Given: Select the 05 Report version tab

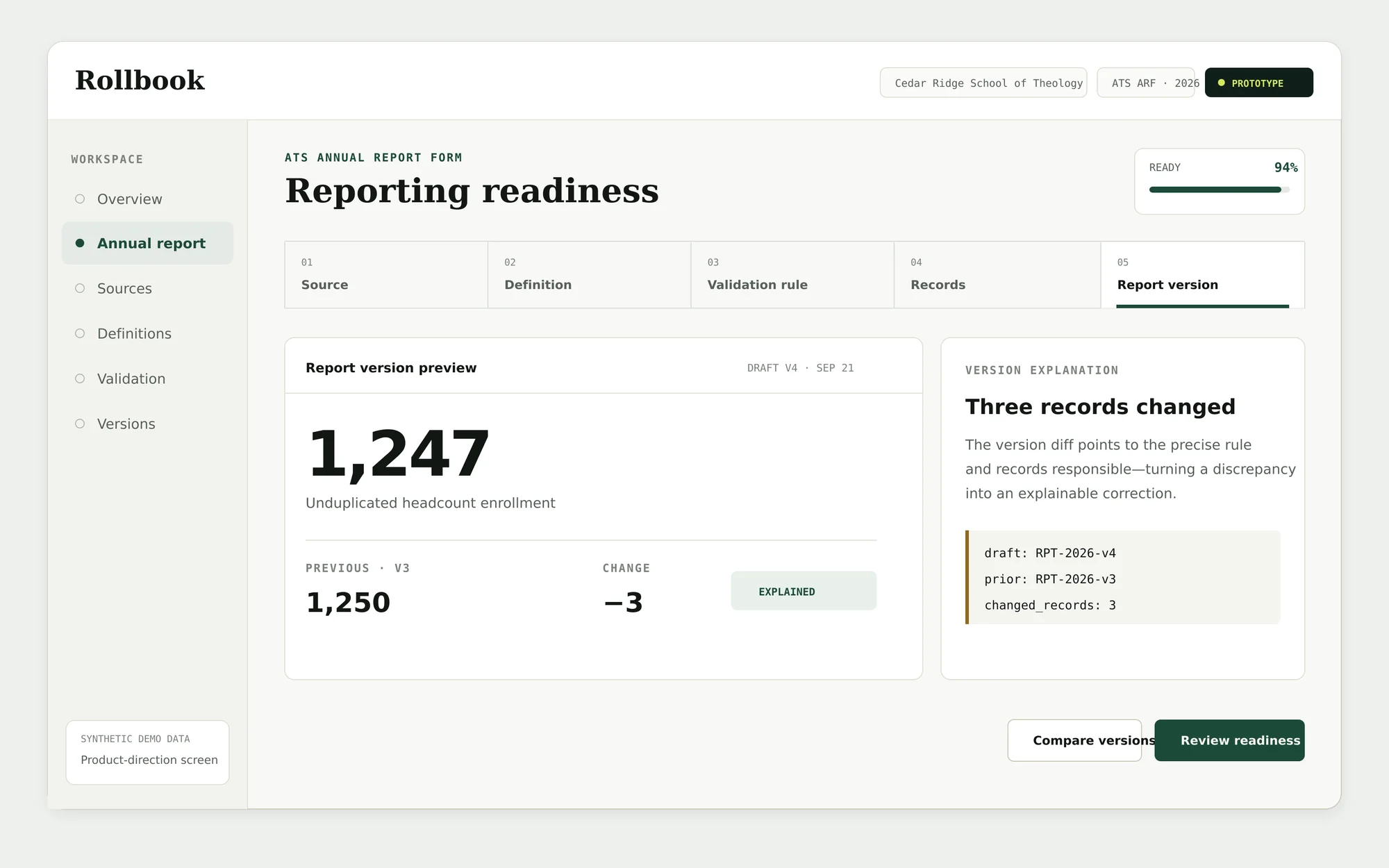Looking at the screenshot, I should point(1203,275).
